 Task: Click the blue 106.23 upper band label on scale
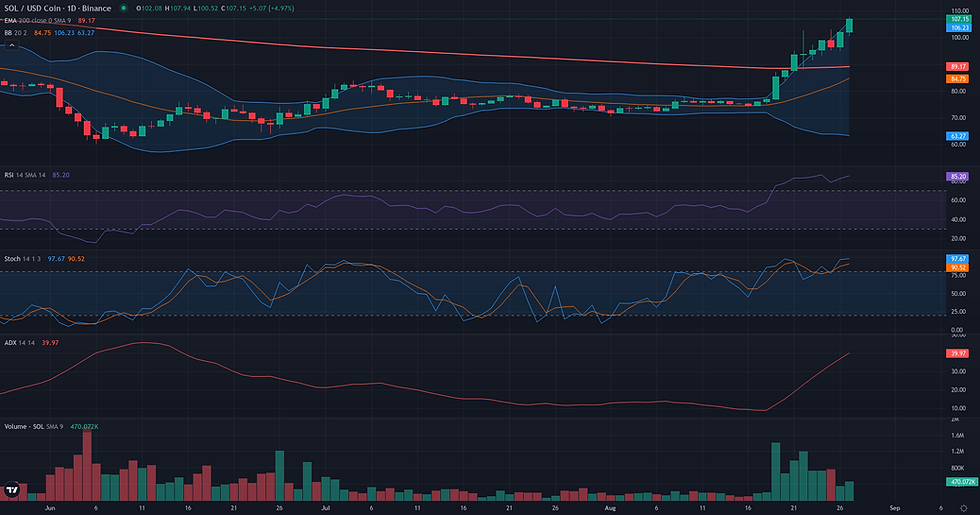(958, 28)
